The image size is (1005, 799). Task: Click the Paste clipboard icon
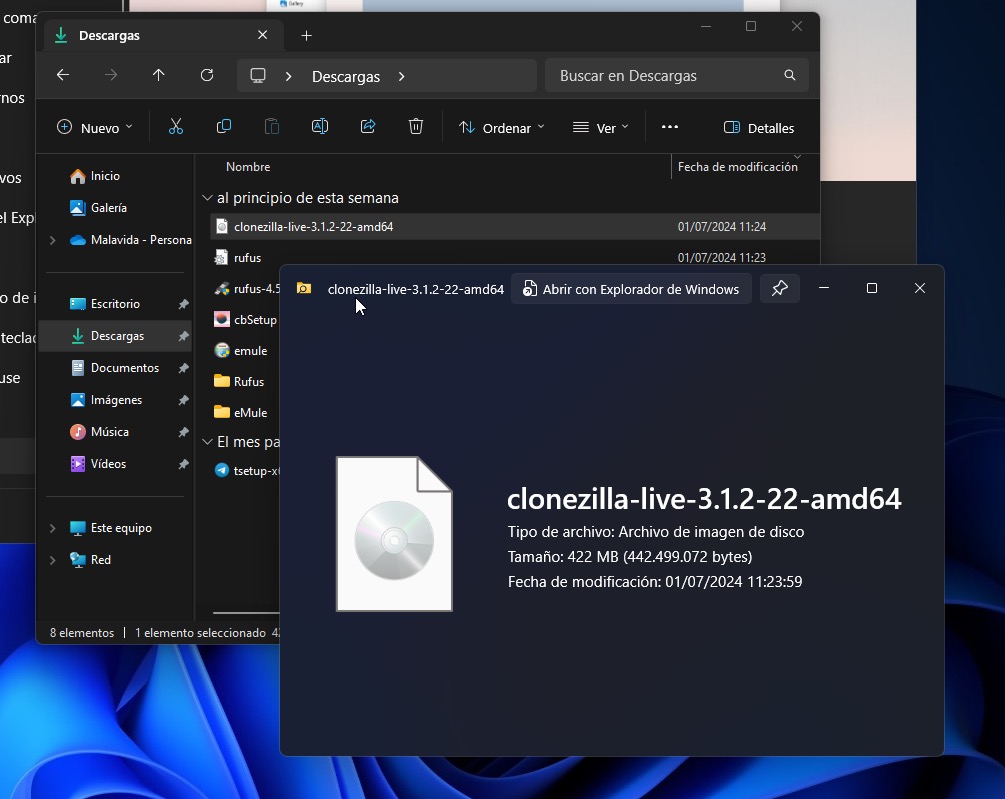click(x=272, y=127)
